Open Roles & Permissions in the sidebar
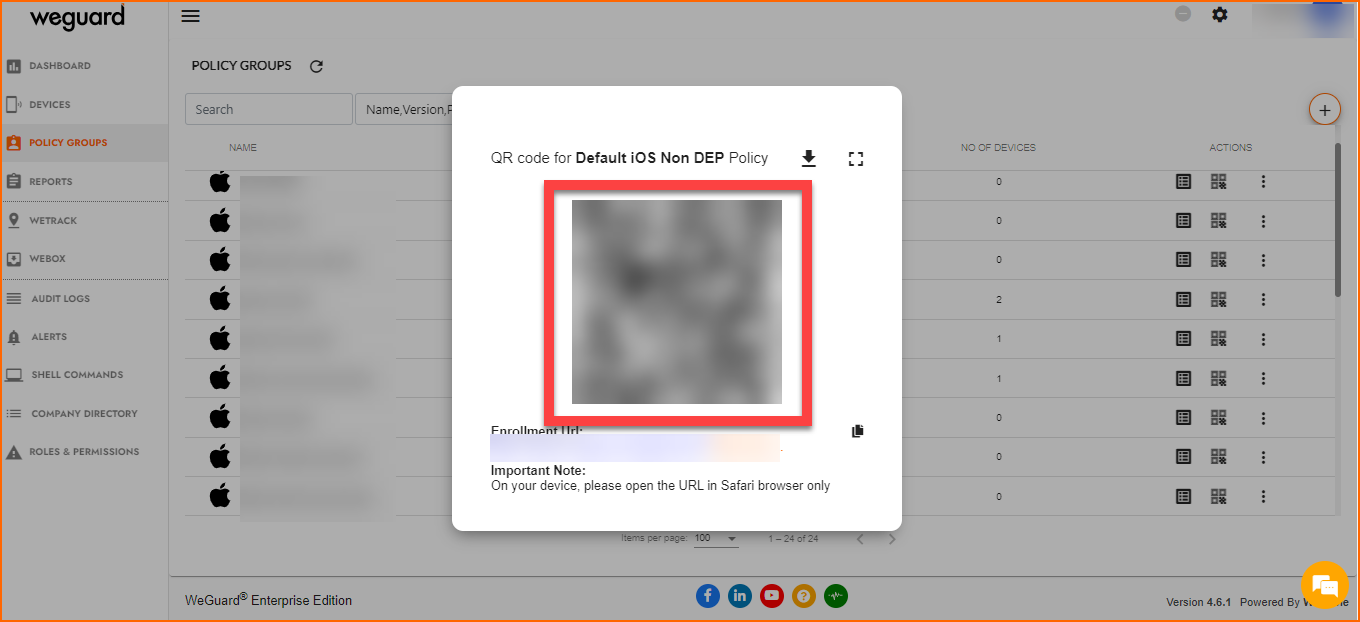The width and height of the screenshot is (1360, 622). [84, 452]
